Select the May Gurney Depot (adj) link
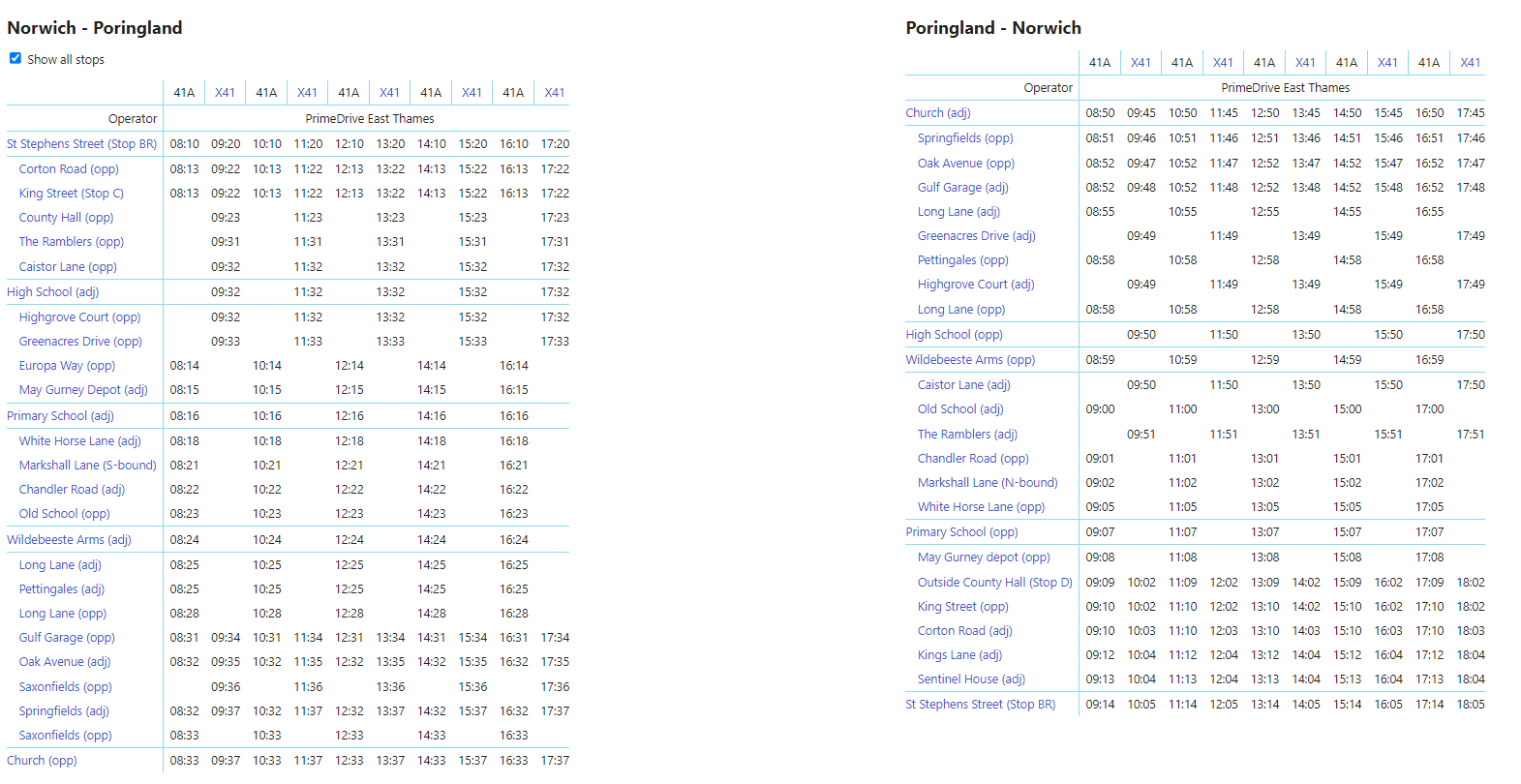 click(83, 390)
